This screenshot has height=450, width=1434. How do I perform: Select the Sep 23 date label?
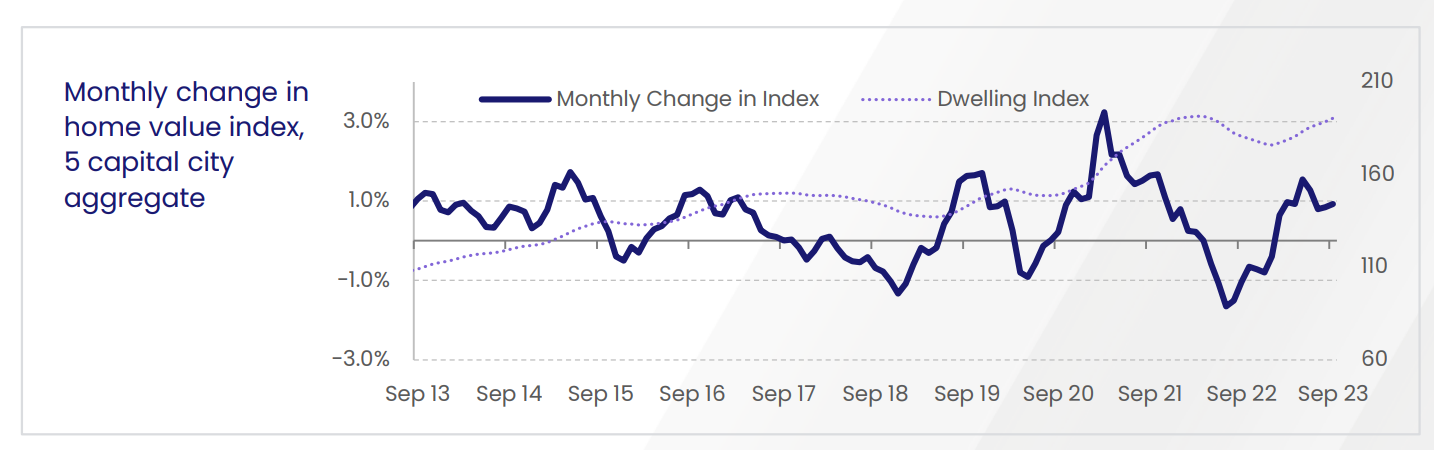1332,394
